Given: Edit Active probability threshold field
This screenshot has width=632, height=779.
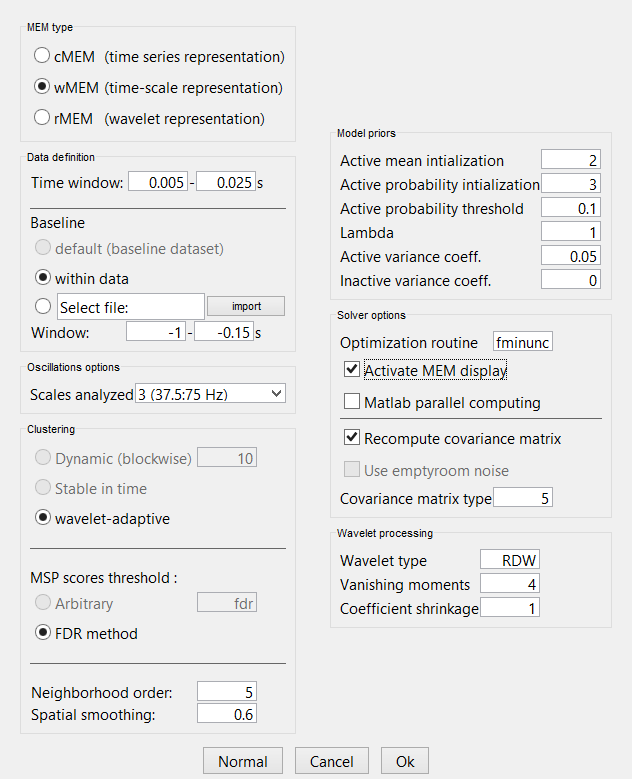Looking at the screenshot, I should 571,207.
